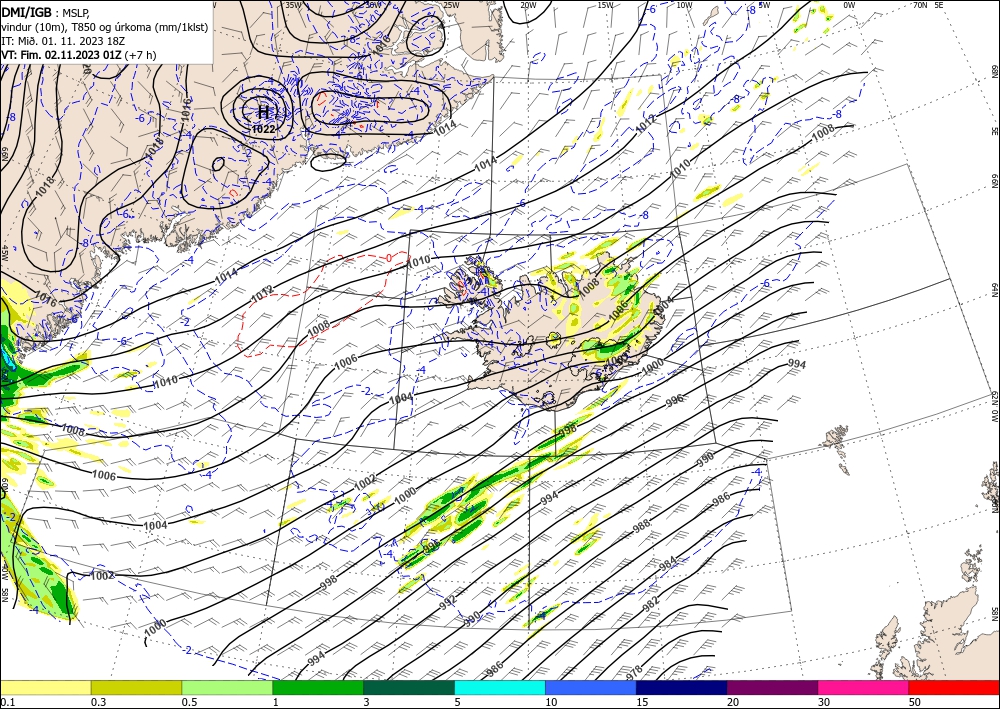Click the '10W' longitude label at top
This screenshot has width=1000, height=709.
coord(684,4)
